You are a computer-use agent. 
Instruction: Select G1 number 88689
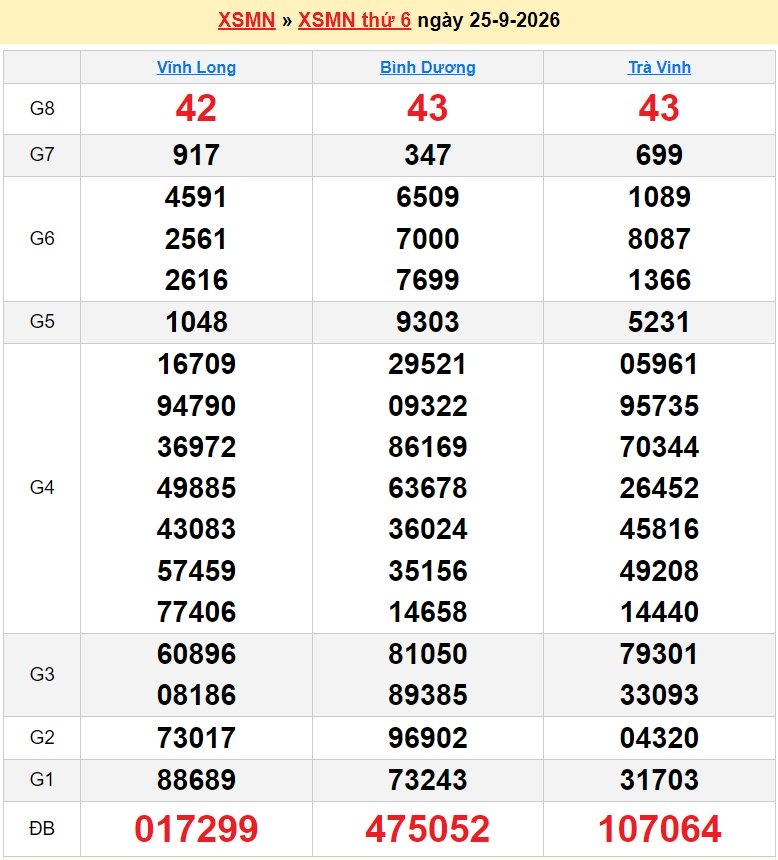[196, 780]
